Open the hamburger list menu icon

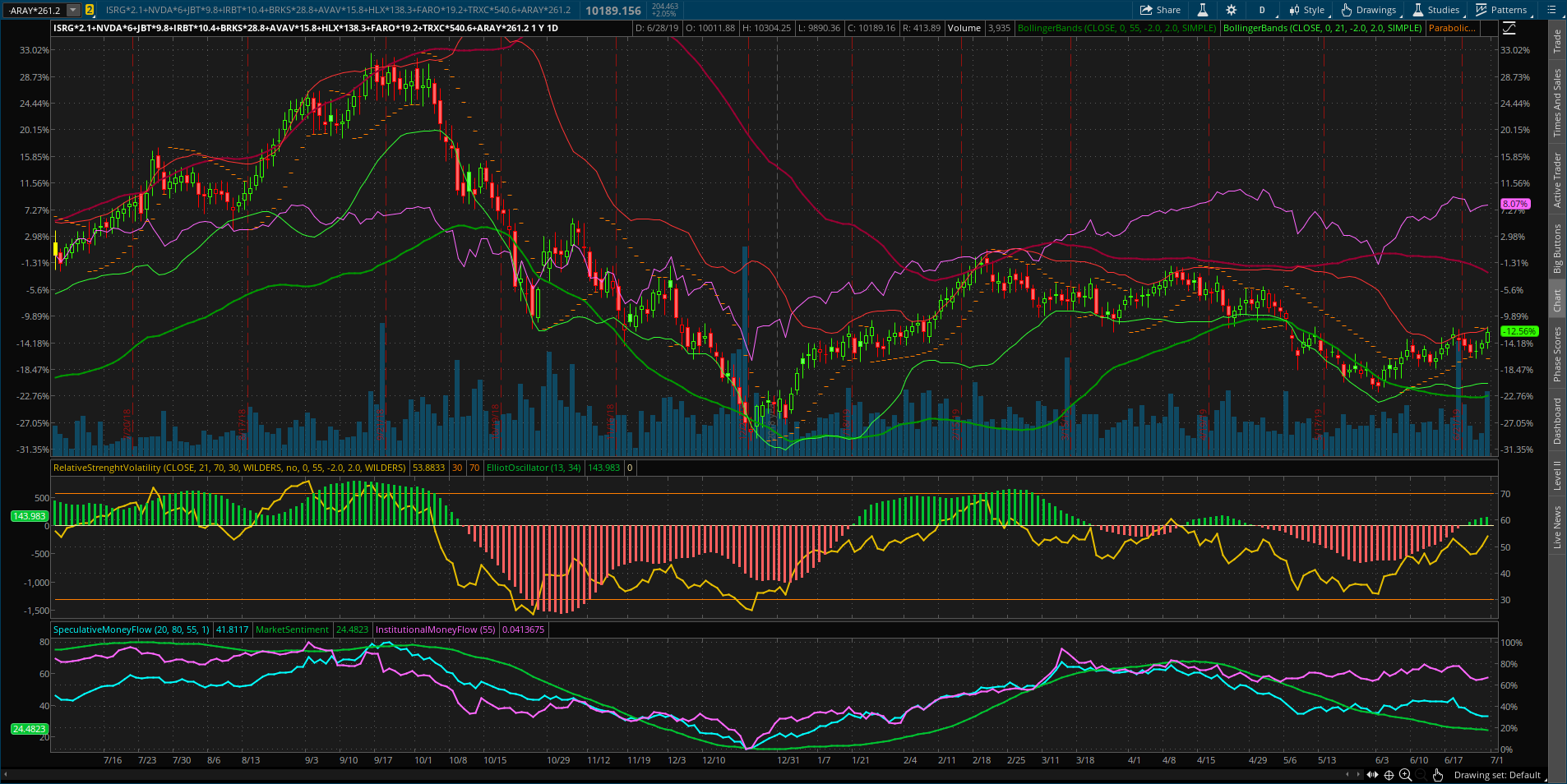[x=1551, y=10]
